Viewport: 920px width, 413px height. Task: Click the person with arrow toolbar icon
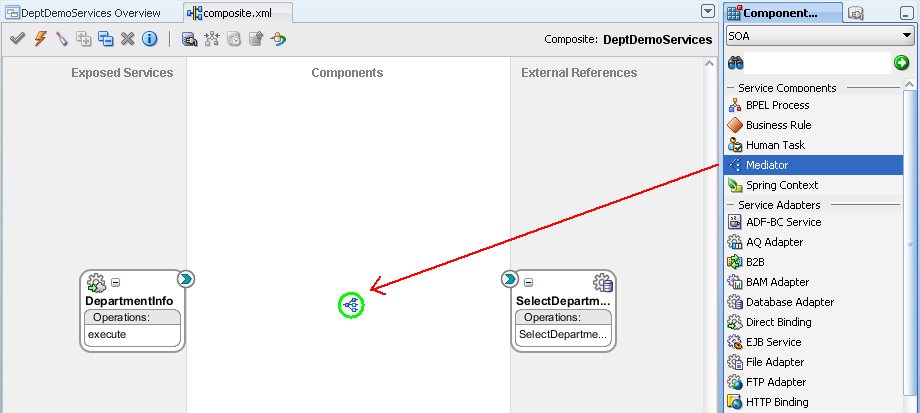278,39
